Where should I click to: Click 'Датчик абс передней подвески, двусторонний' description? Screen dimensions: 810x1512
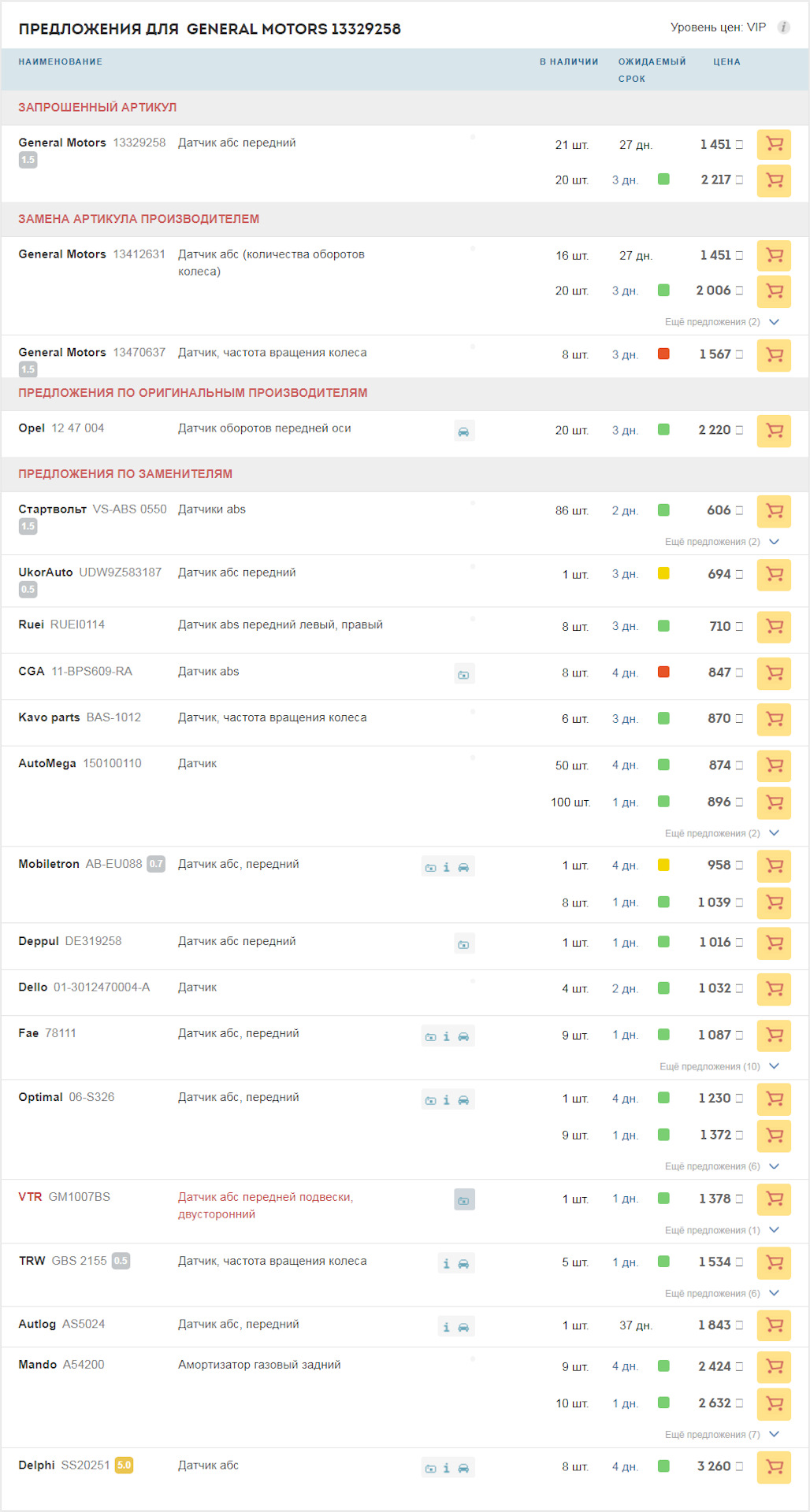coord(266,1206)
